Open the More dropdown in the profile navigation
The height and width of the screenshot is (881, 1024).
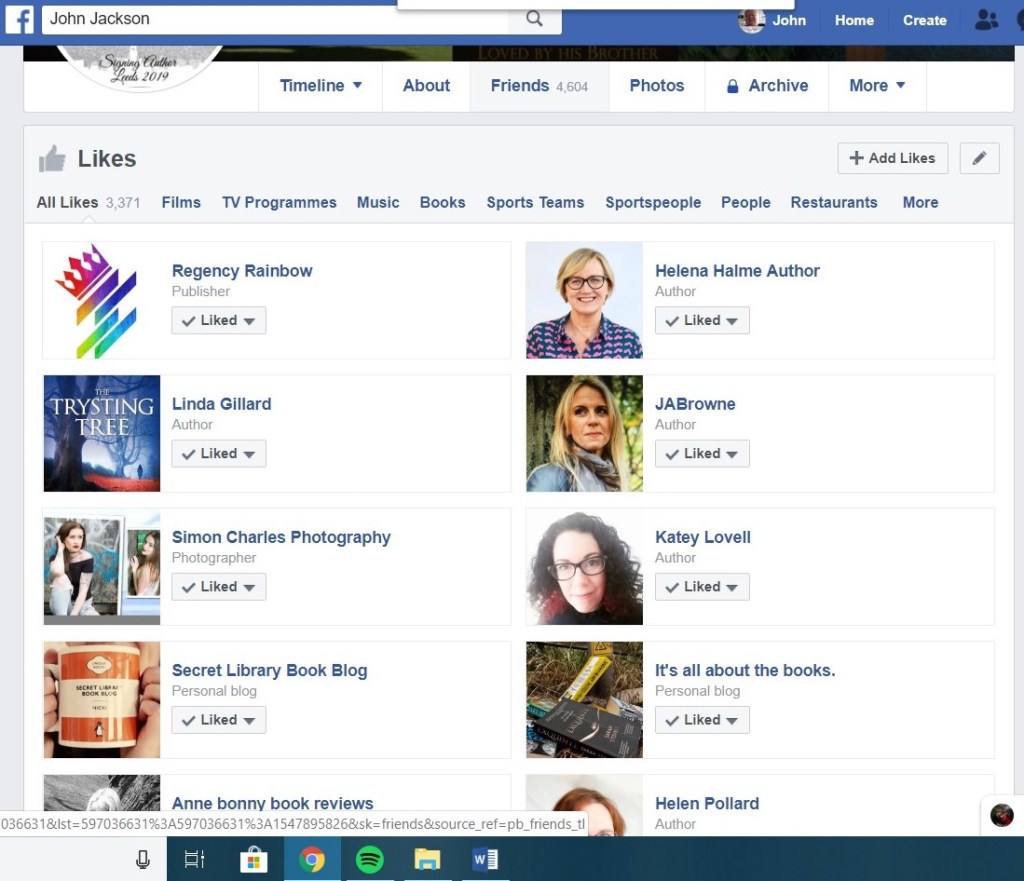[877, 86]
